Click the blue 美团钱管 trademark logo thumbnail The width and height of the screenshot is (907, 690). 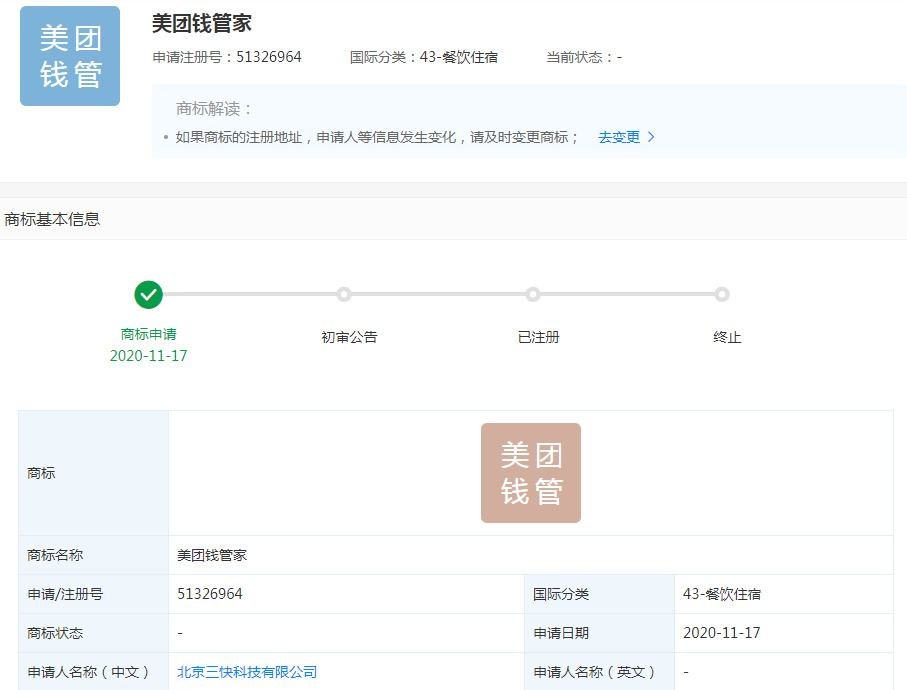click(70, 56)
